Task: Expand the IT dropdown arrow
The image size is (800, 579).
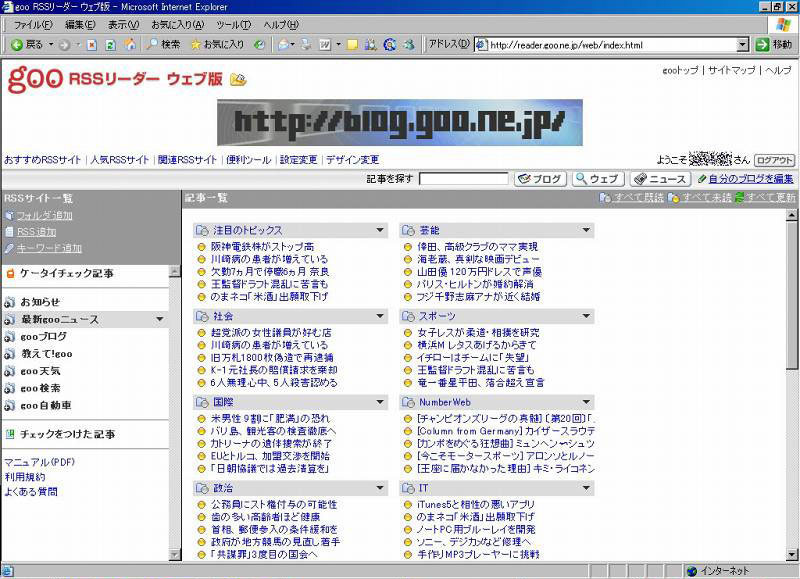Action: coord(586,488)
